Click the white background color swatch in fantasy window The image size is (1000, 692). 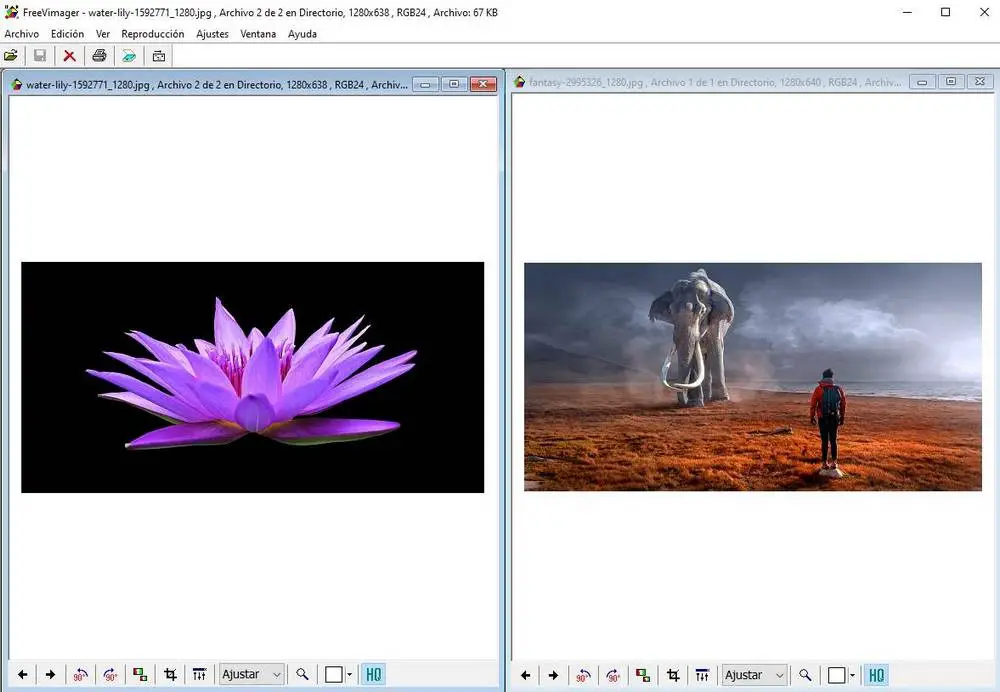click(837, 675)
